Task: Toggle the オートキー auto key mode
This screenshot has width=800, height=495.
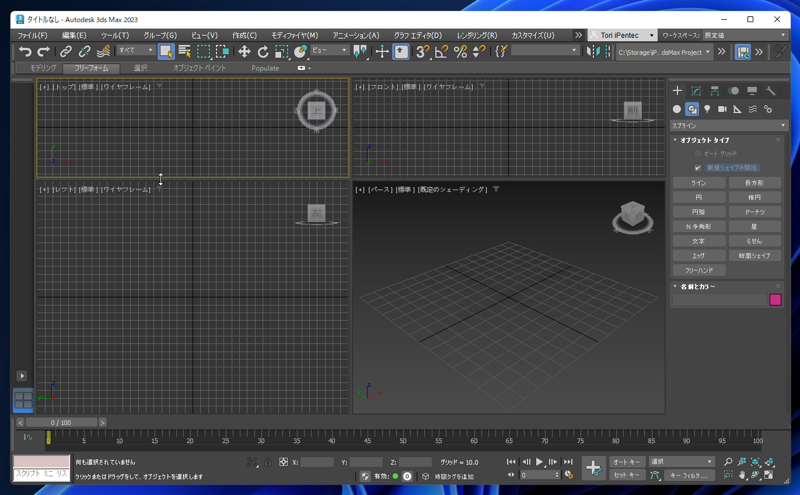Action: [627, 462]
